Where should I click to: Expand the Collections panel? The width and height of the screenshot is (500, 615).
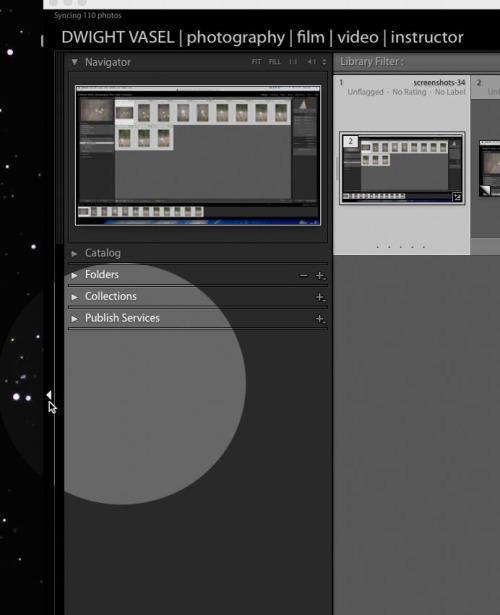[74, 297]
